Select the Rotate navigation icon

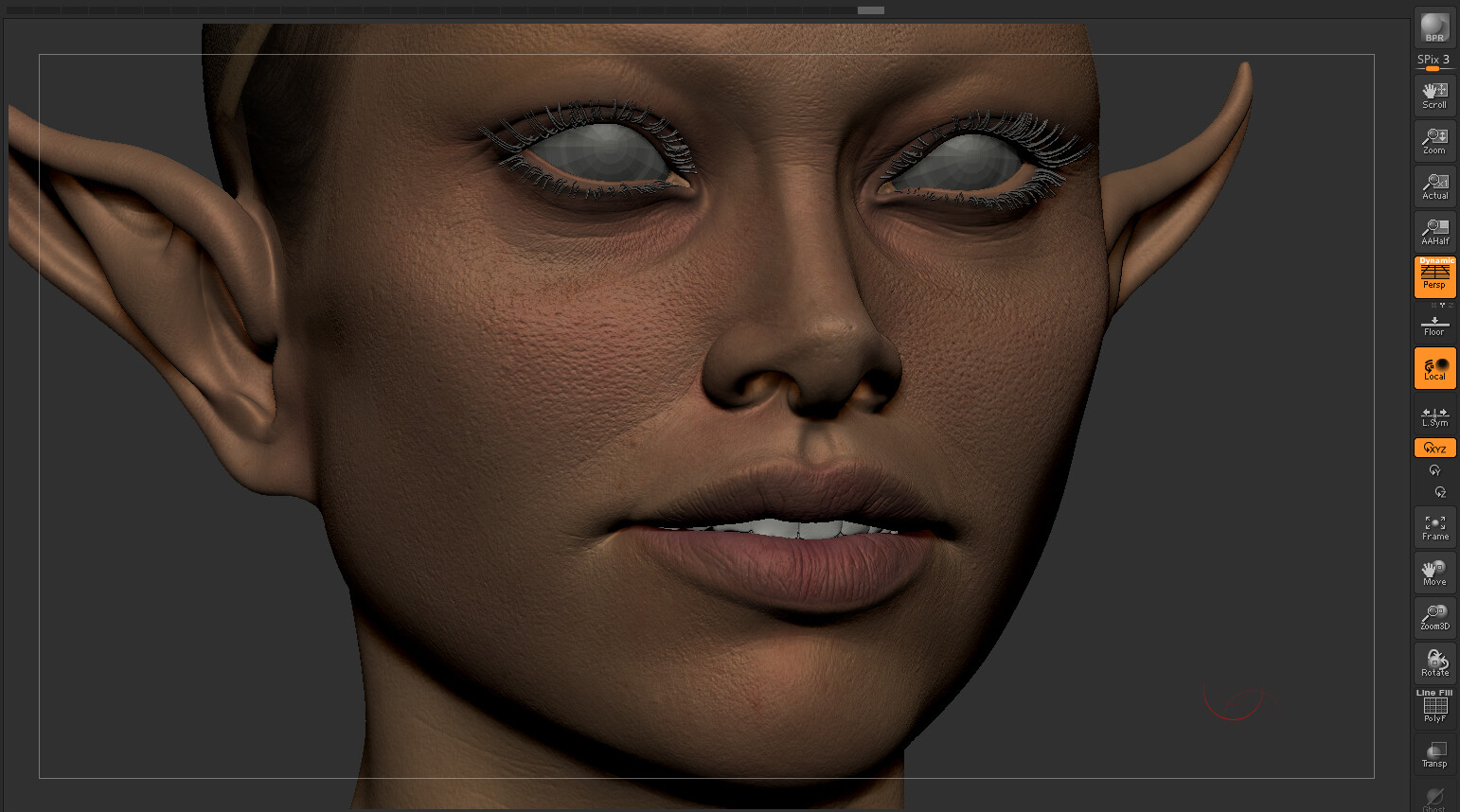click(1434, 662)
